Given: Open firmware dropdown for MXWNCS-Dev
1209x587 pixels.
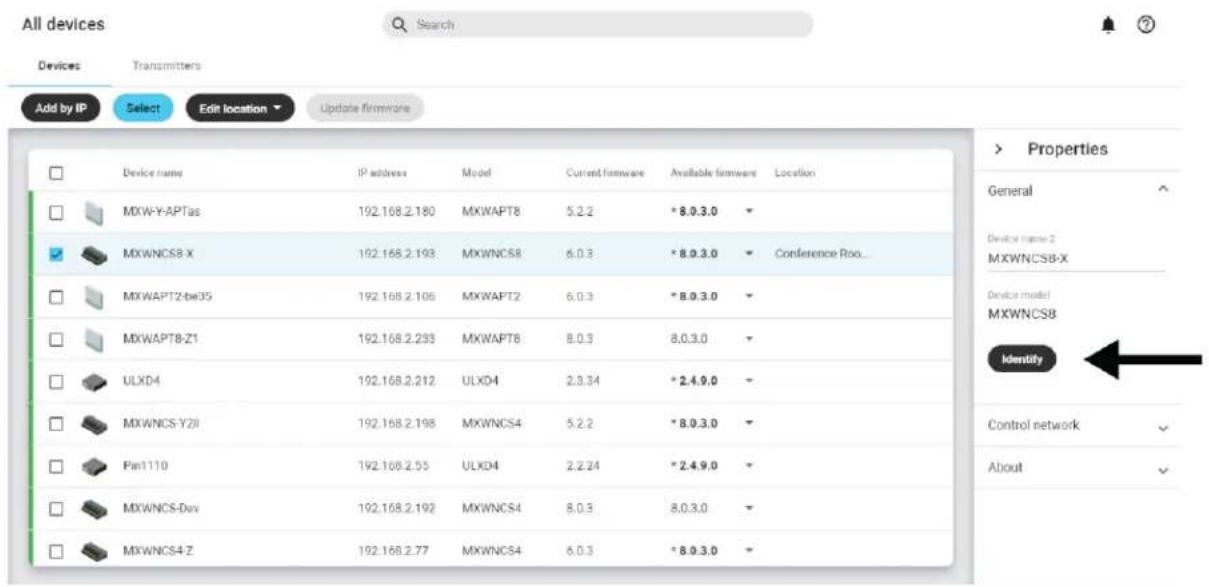Looking at the screenshot, I should tap(750, 508).
